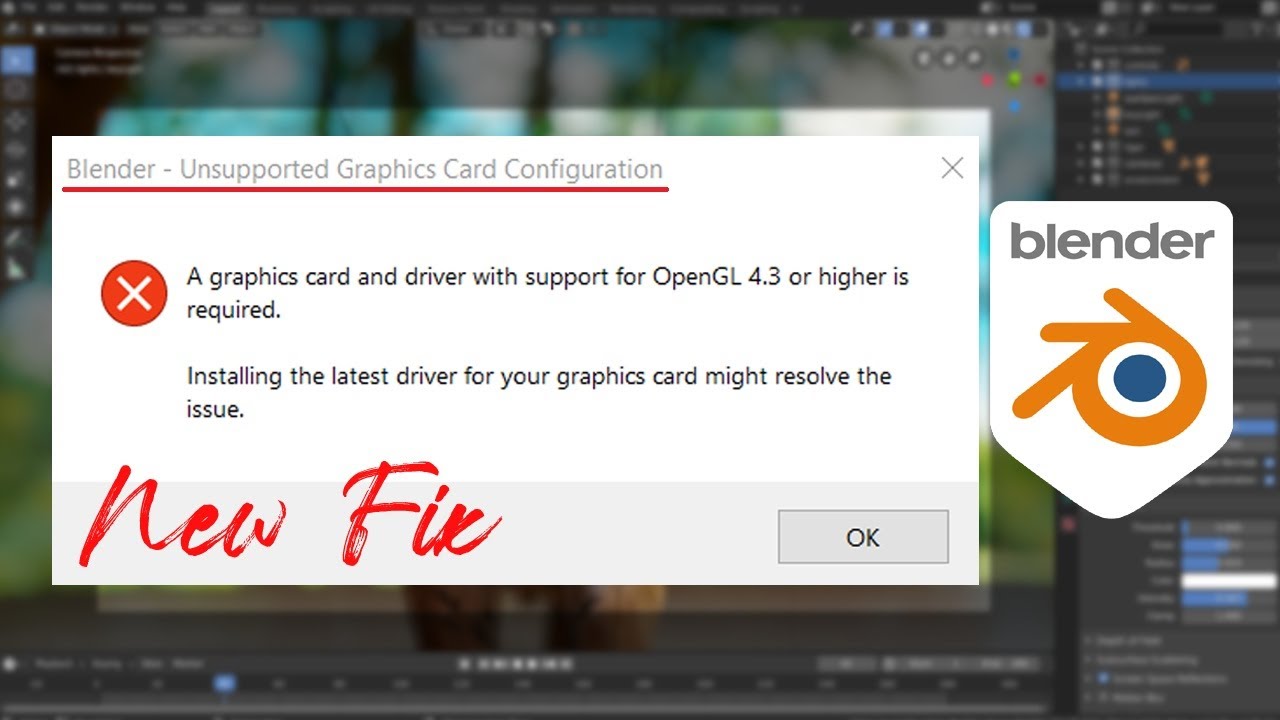Image resolution: width=1280 pixels, height=720 pixels.
Task: Select the highlighted Select Box tool in Blender's toolbar
Action: pos(16,60)
